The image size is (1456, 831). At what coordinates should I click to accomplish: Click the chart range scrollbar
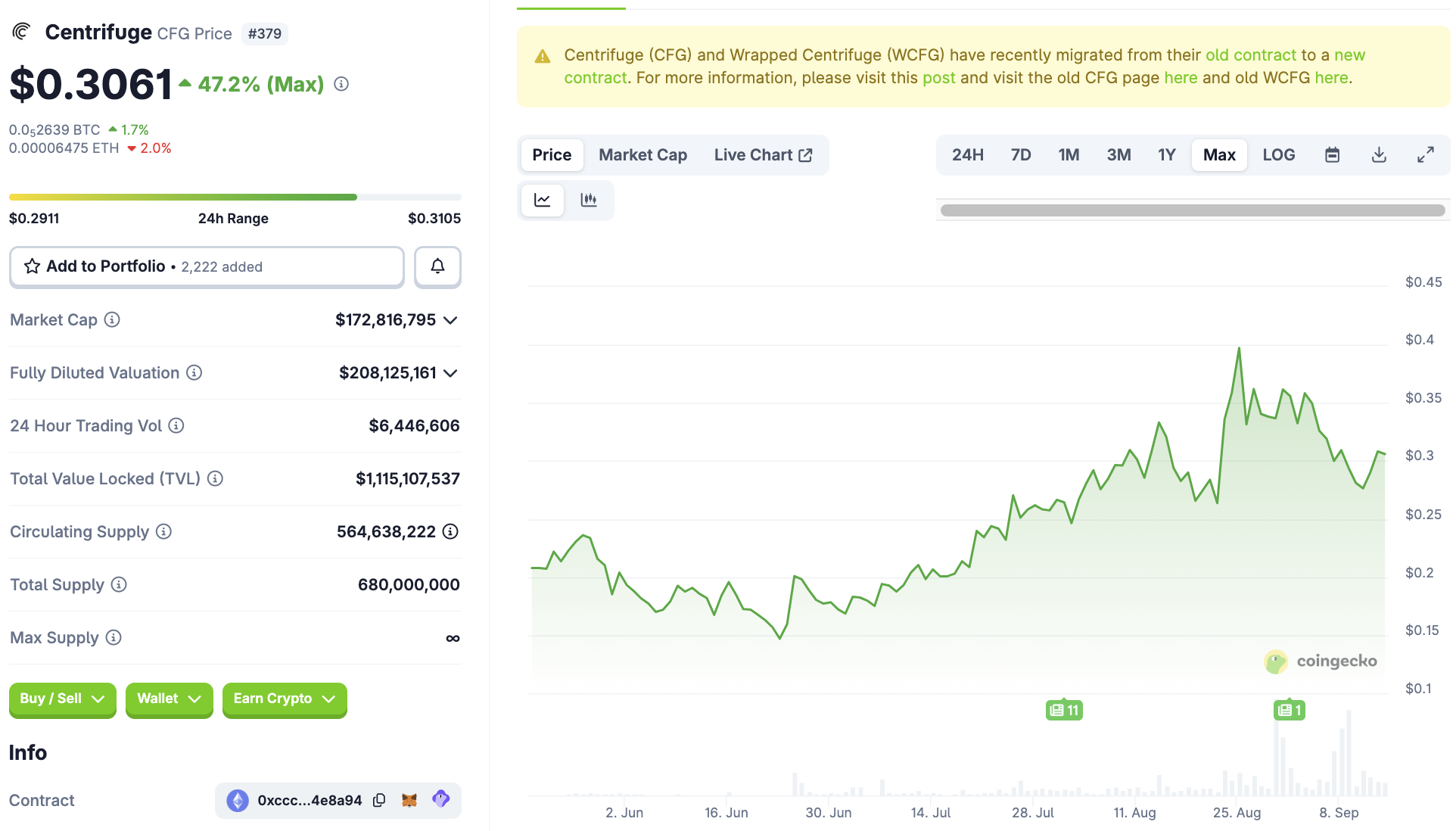coord(1192,210)
